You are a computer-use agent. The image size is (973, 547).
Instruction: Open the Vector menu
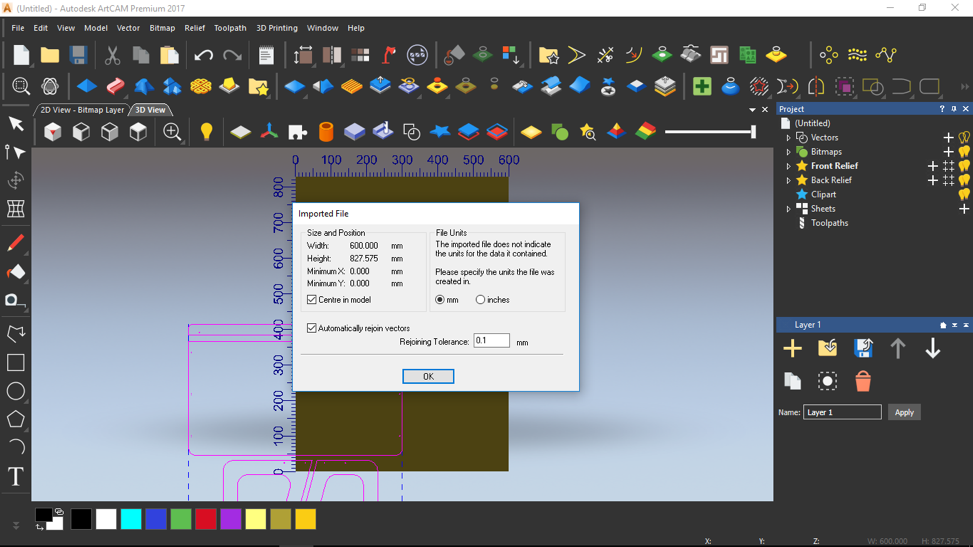pos(128,28)
